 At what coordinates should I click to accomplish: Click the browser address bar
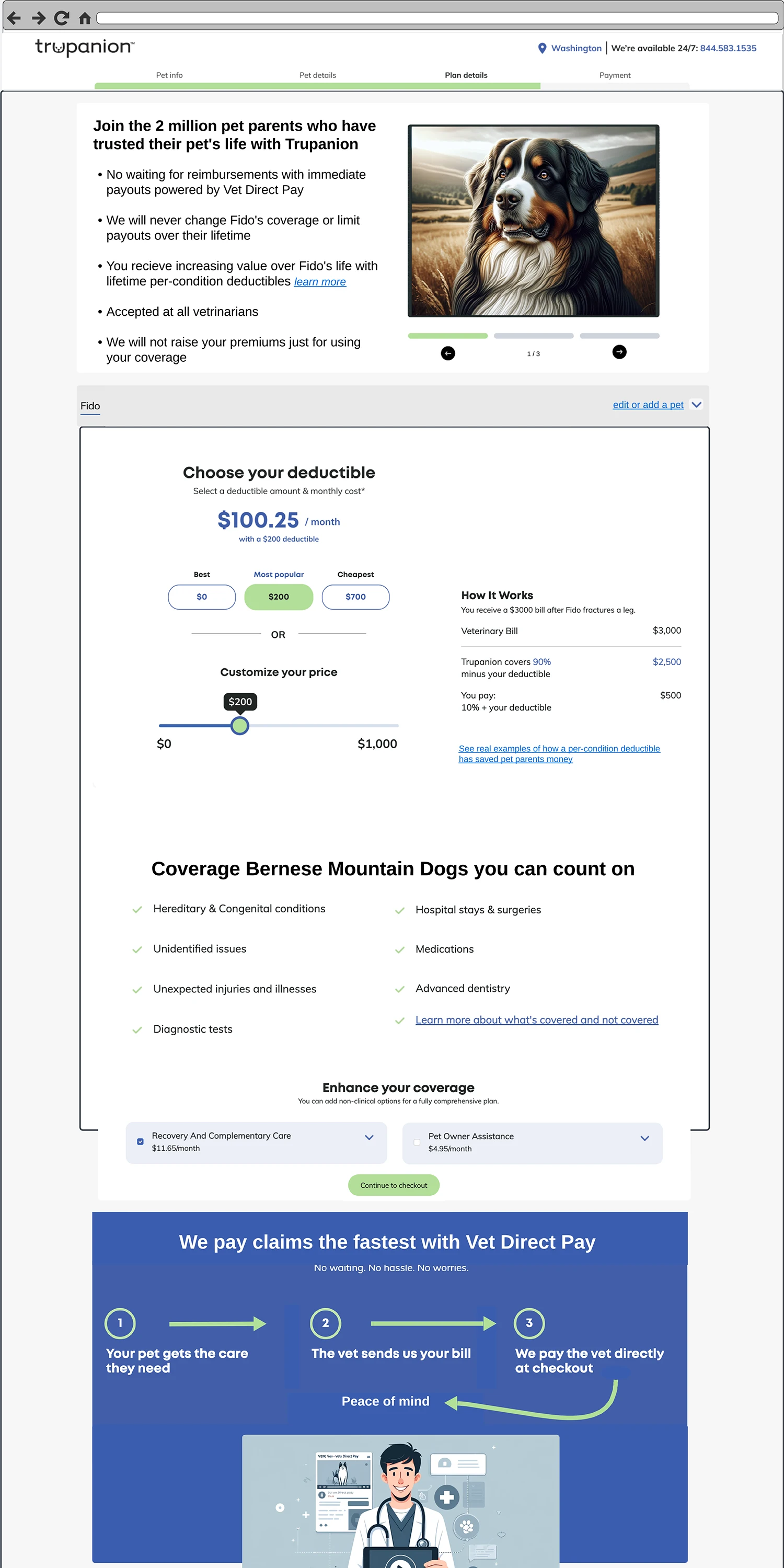tap(436, 18)
